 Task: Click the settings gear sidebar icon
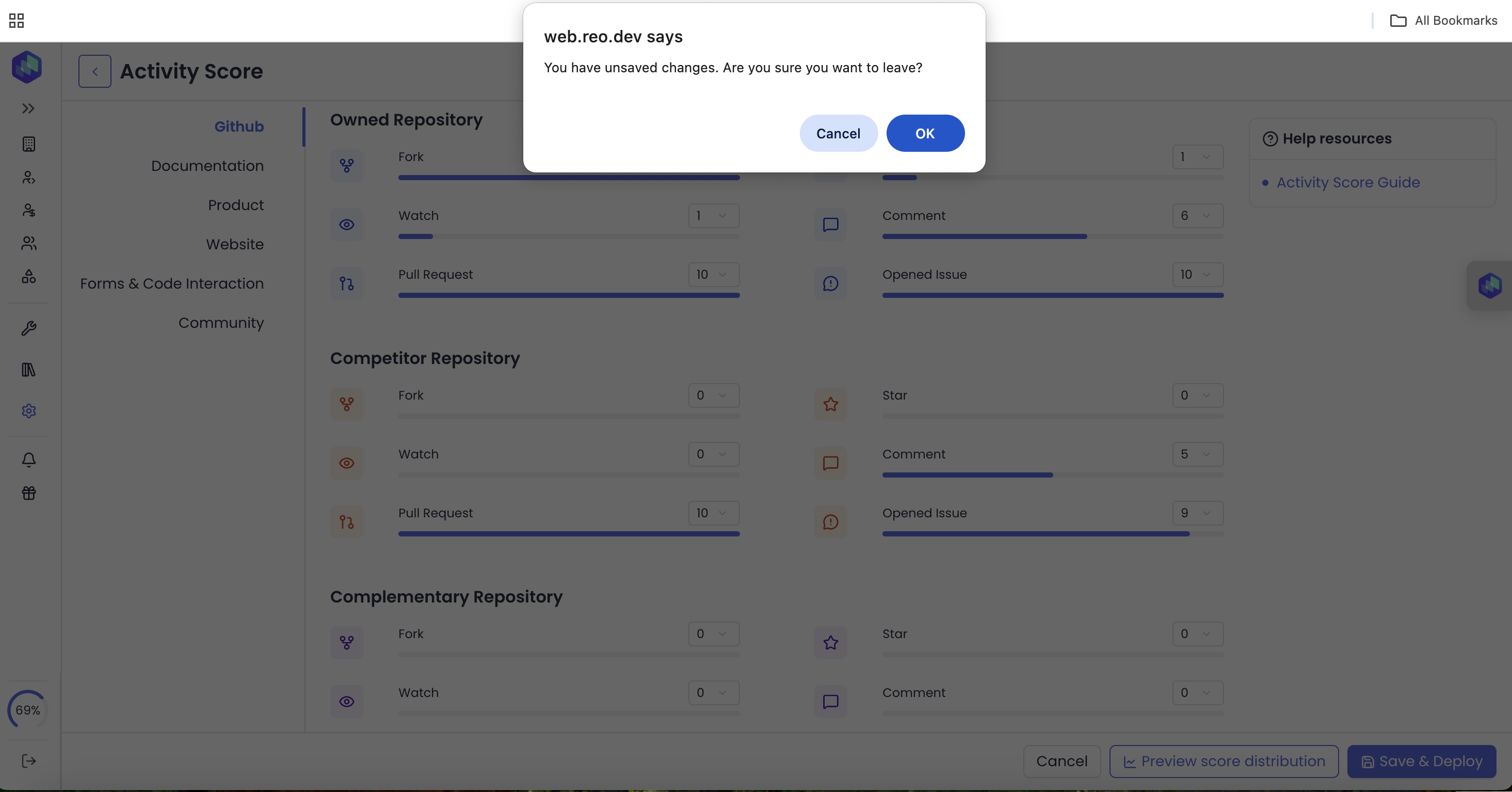tap(28, 411)
